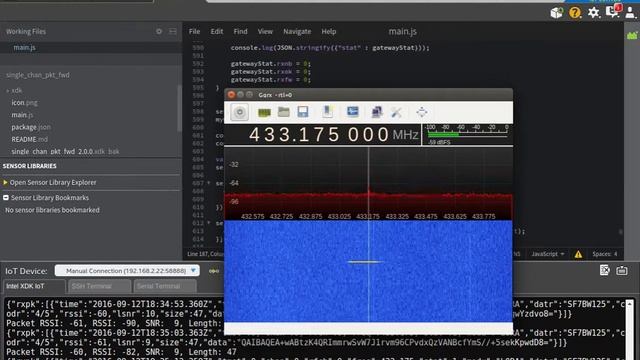
Task: Click line 592 gatewayStat.rxnb code
Action: [270, 64]
